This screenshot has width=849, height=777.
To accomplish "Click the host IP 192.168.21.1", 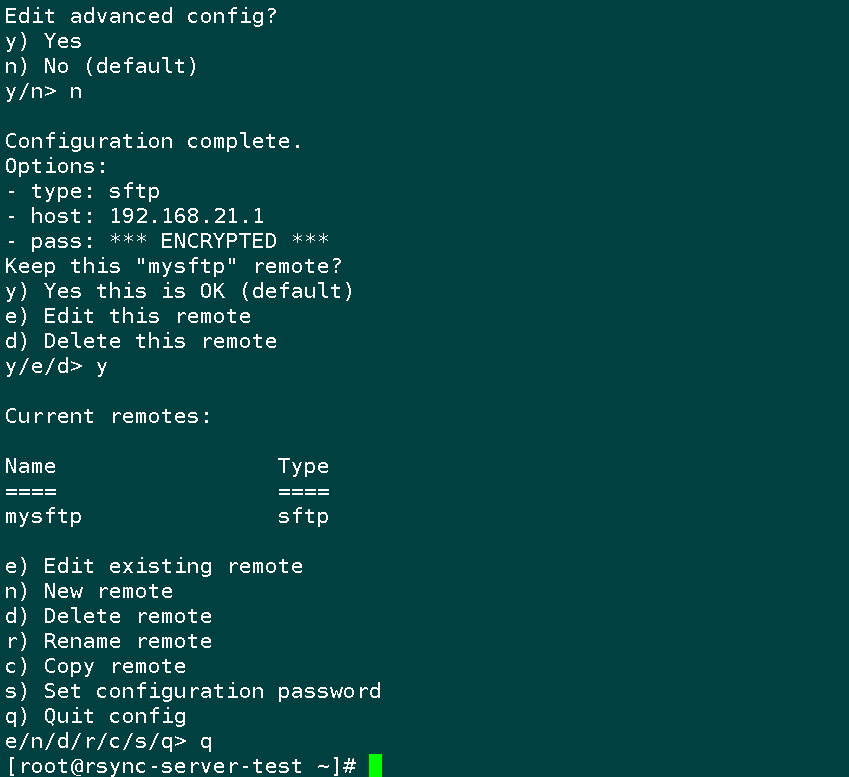I will point(187,217).
